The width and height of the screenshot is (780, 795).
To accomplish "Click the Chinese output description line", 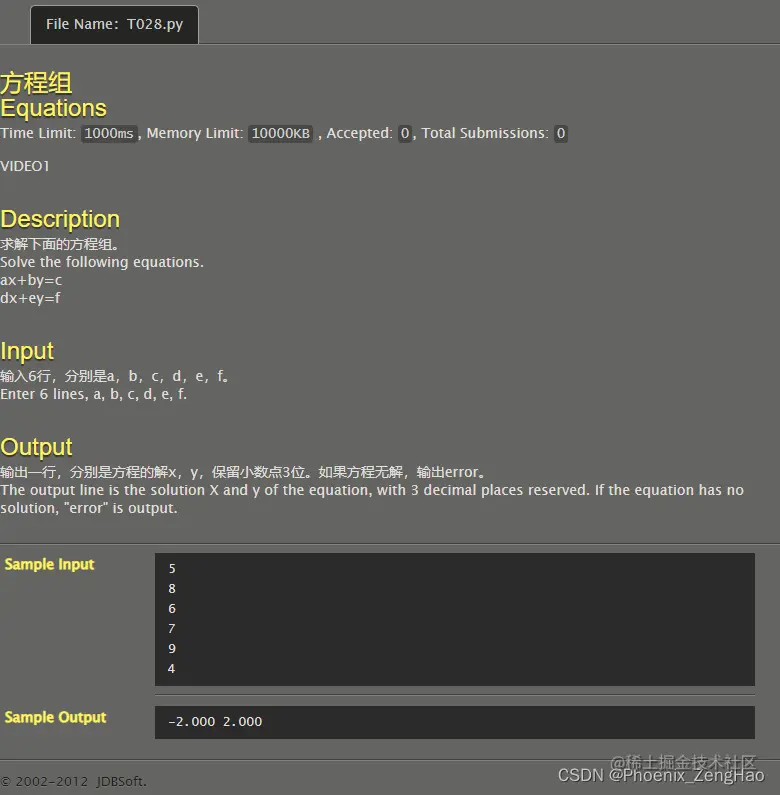I will click(x=242, y=472).
